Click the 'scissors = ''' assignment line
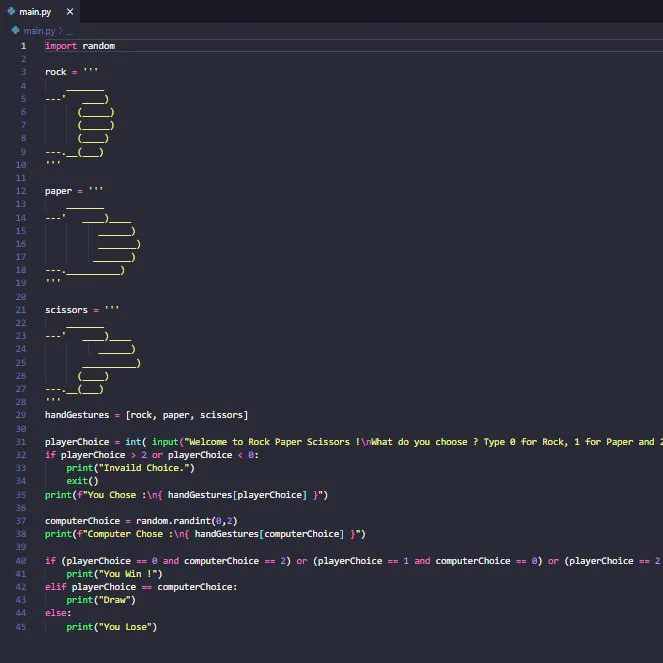Screen dimensions: 663x663 point(82,310)
